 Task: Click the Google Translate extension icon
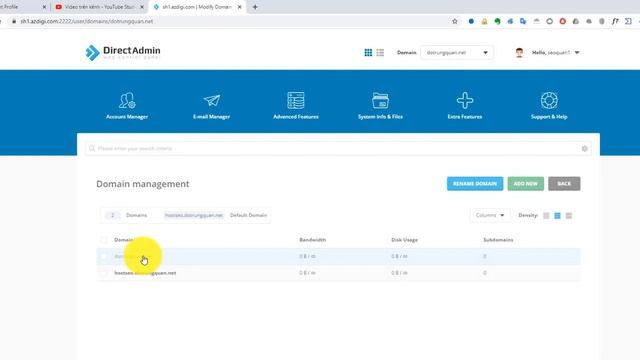click(x=523, y=21)
